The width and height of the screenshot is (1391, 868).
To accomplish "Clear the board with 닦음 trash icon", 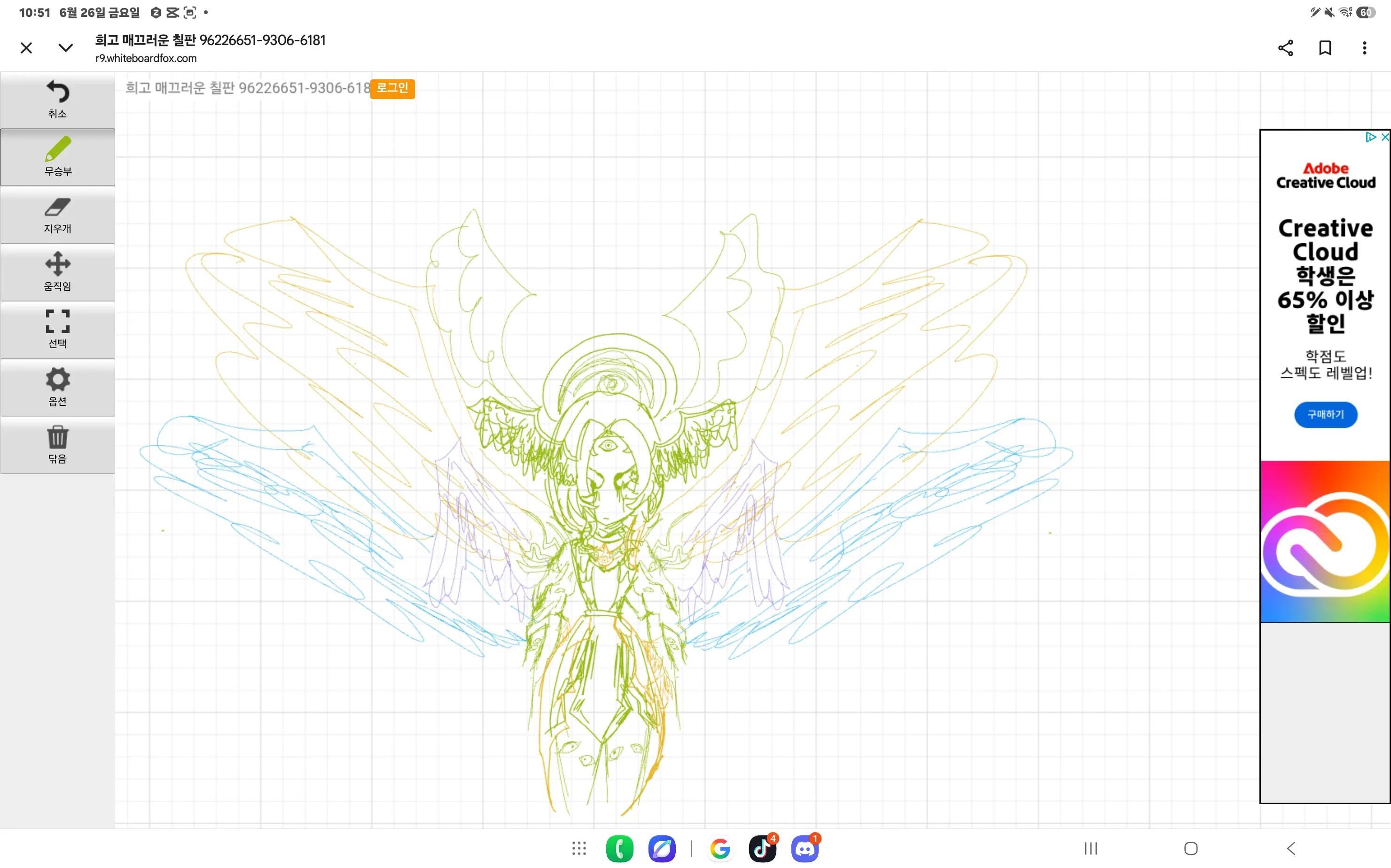I will [x=57, y=445].
